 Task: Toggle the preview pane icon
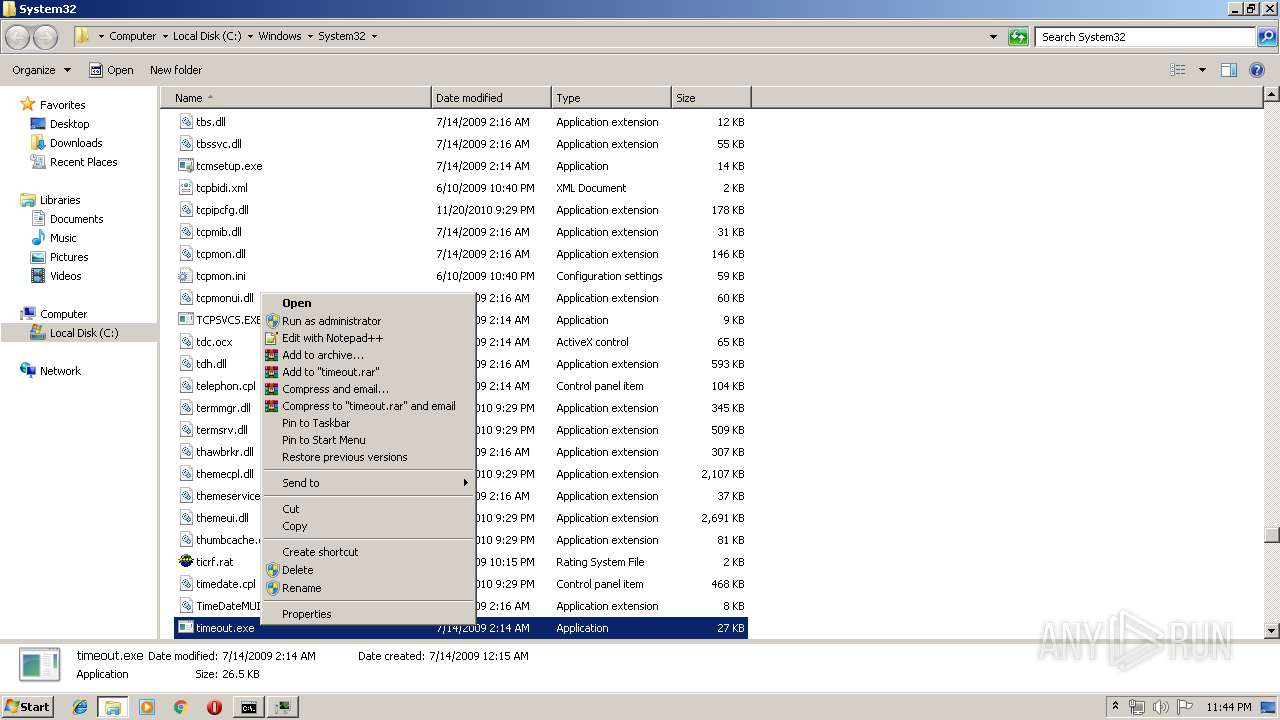(1229, 70)
